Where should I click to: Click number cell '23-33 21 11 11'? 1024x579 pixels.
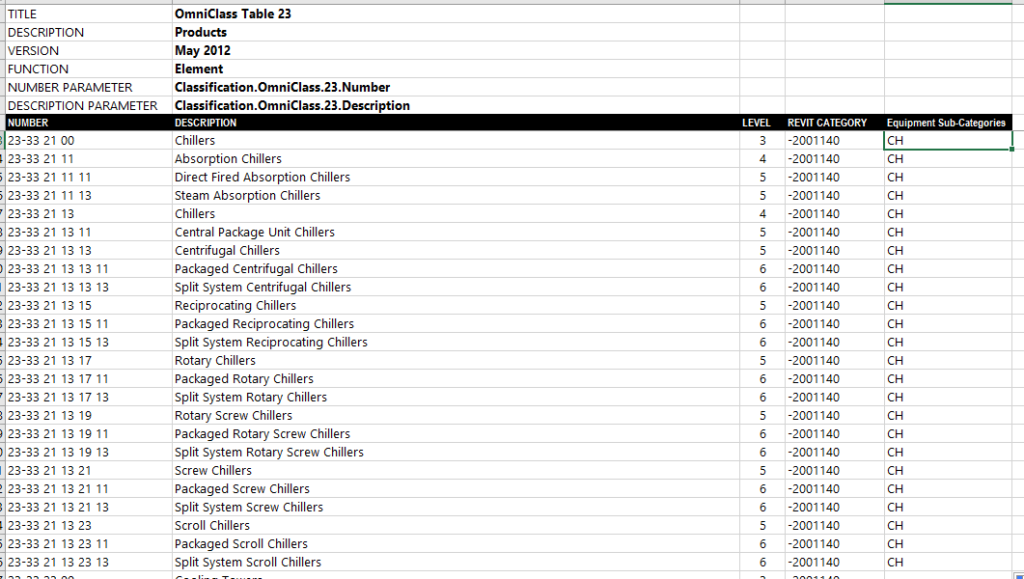pos(89,177)
